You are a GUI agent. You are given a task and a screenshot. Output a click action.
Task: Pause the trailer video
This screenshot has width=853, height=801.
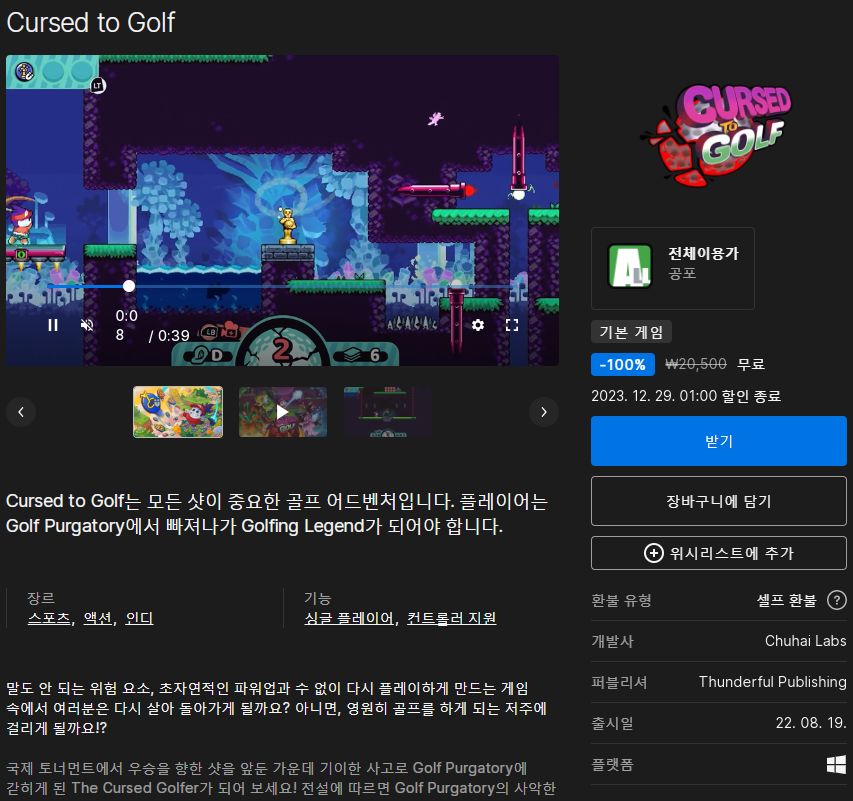coord(53,325)
